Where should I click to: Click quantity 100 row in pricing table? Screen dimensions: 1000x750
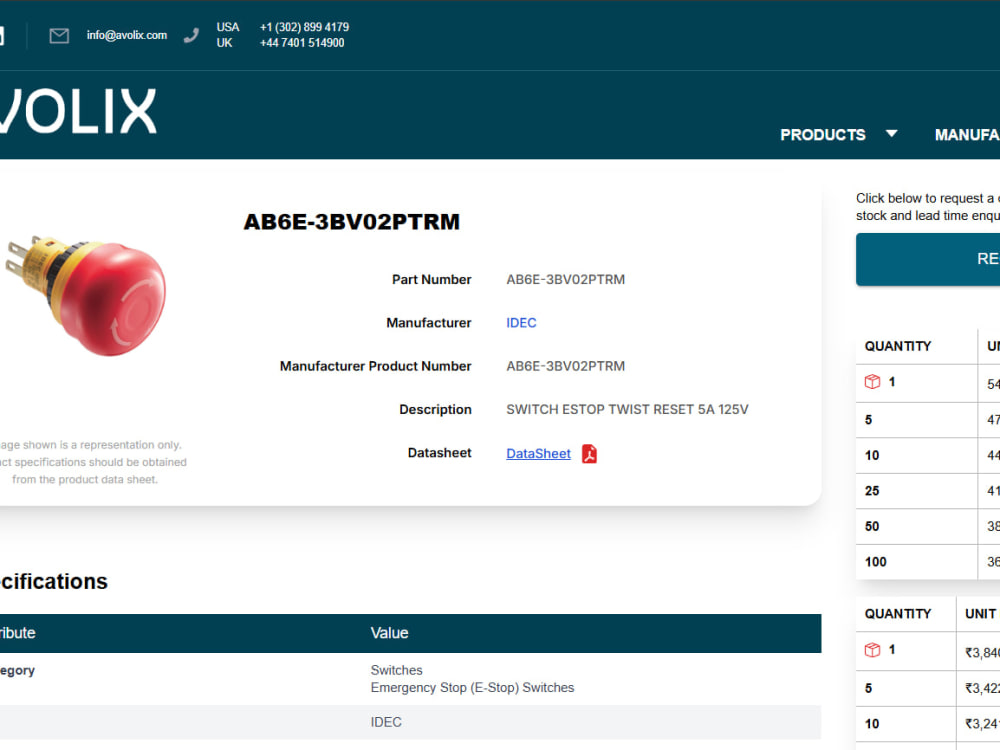tap(928, 562)
